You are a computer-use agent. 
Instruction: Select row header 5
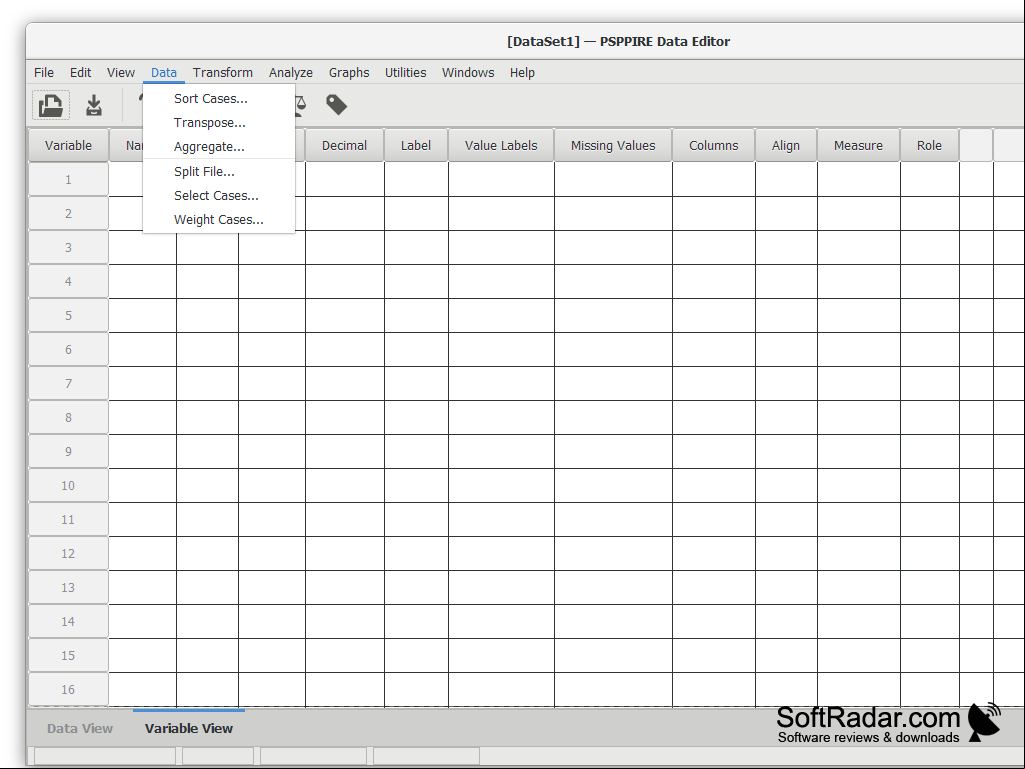coord(69,315)
